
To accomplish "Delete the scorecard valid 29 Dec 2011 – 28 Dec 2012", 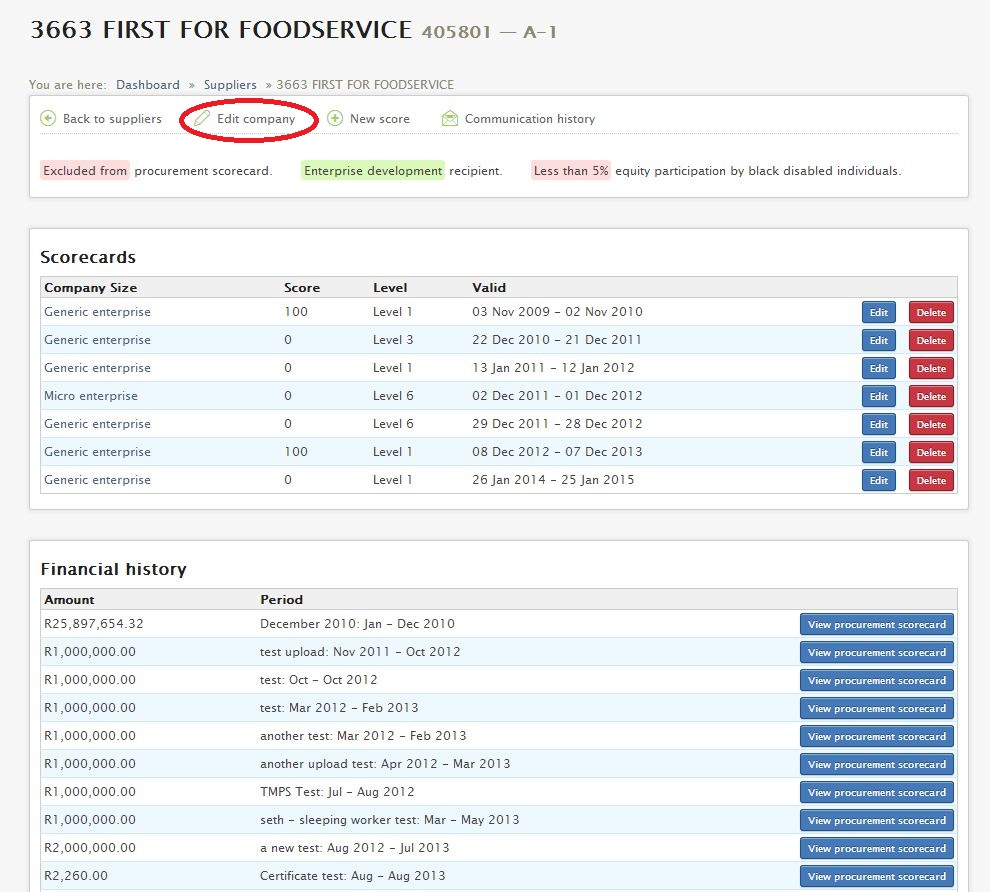I will [931, 424].
